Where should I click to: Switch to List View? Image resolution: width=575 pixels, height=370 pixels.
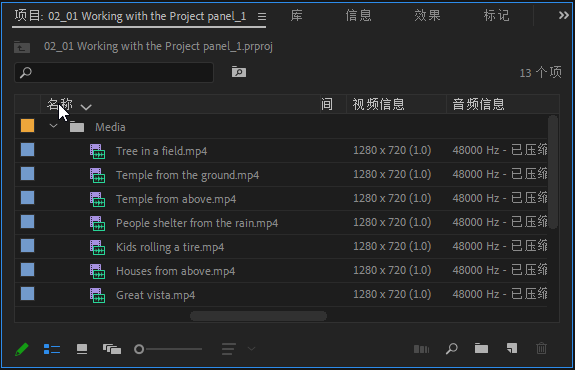point(52,349)
